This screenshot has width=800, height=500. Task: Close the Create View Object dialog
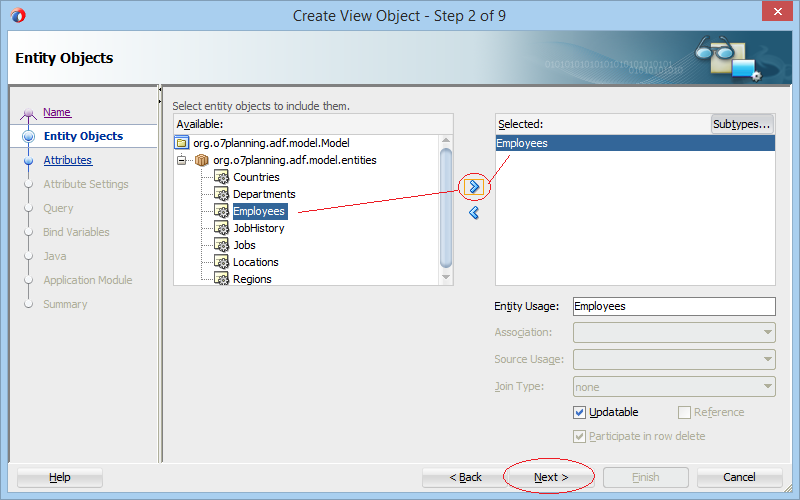777,11
